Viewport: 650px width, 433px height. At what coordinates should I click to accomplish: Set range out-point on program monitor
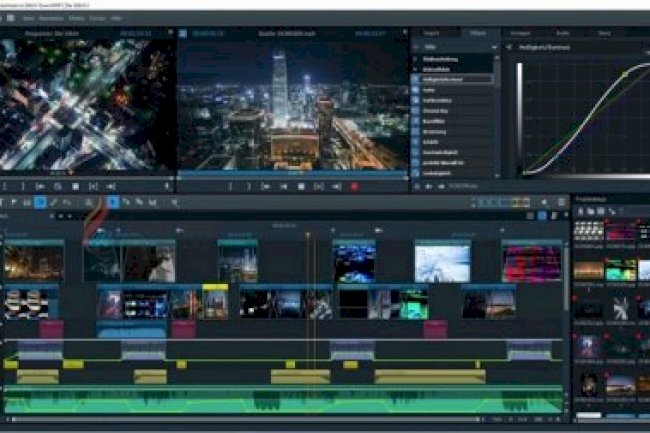23,187
